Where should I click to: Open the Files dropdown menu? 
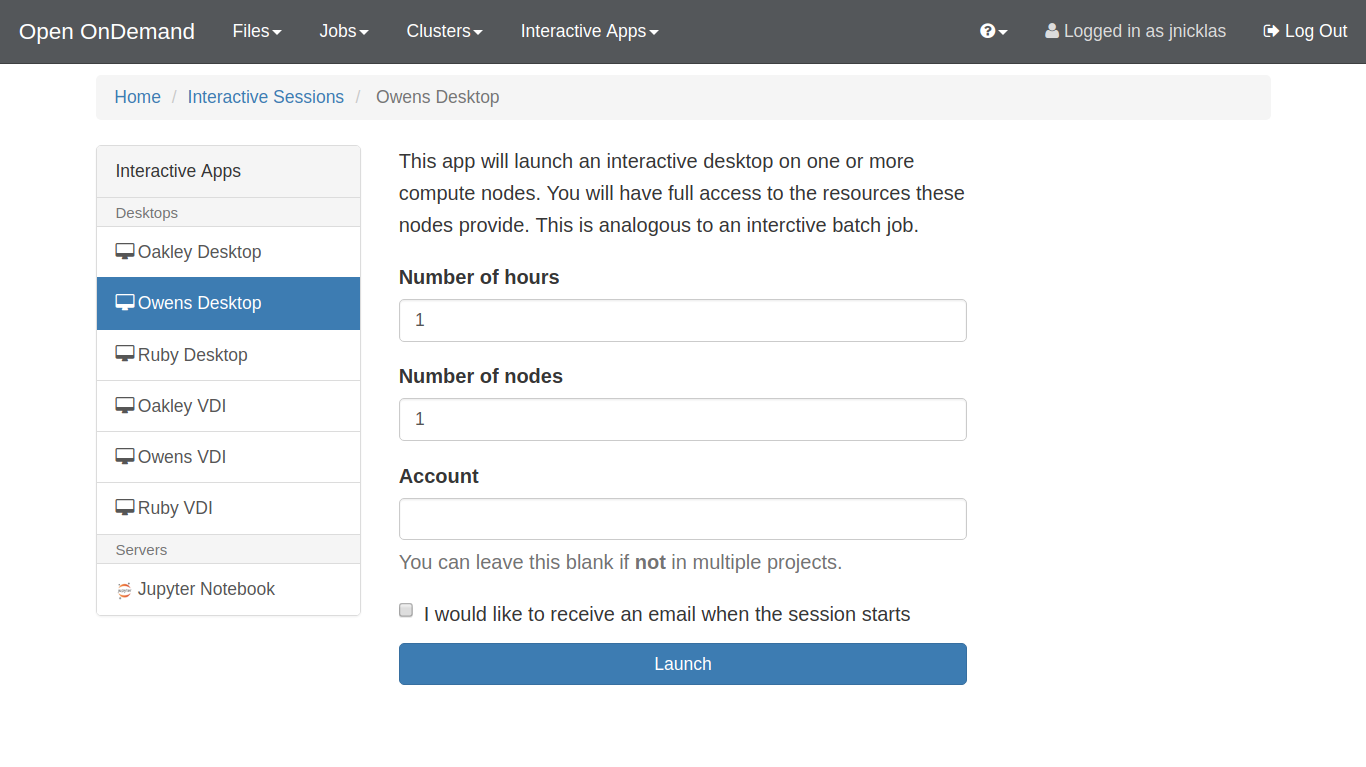click(257, 31)
